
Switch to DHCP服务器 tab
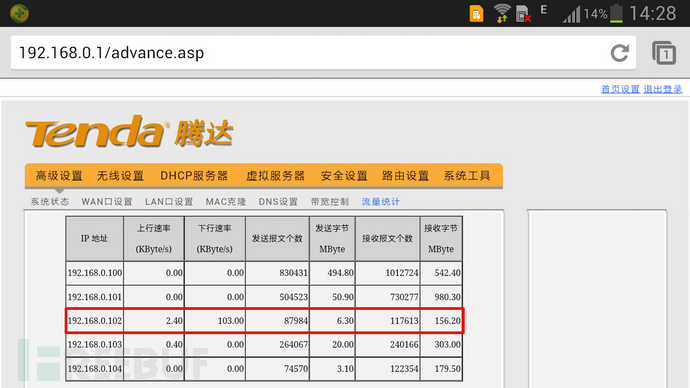194,176
